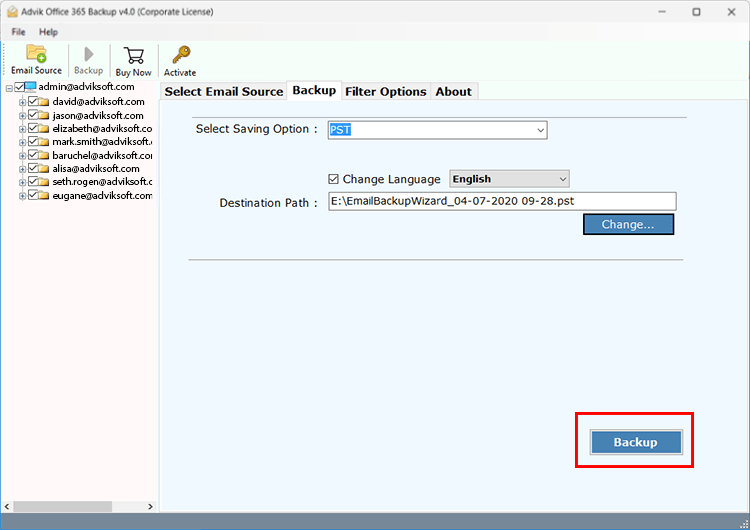Uncheck the david@adviksoft.com checkbox
The width and height of the screenshot is (750, 530).
pos(33,101)
